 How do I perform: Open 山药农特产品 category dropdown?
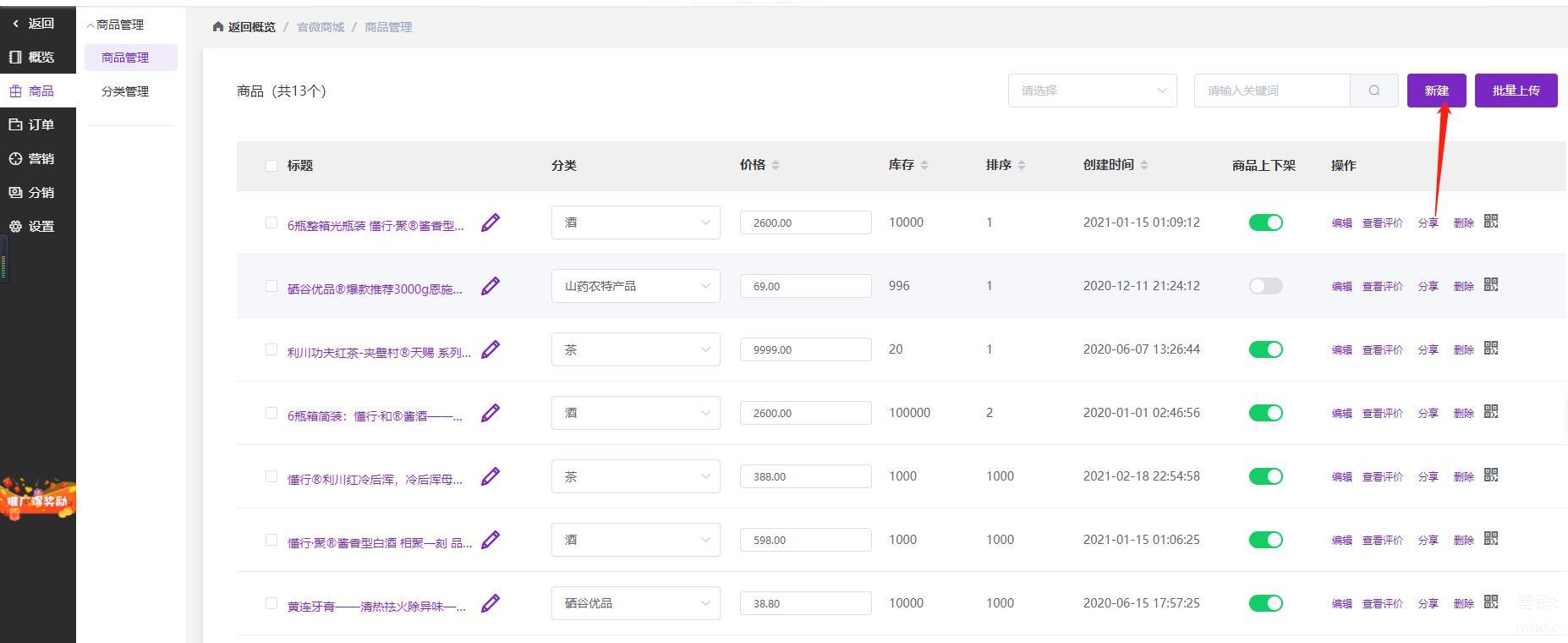point(635,286)
